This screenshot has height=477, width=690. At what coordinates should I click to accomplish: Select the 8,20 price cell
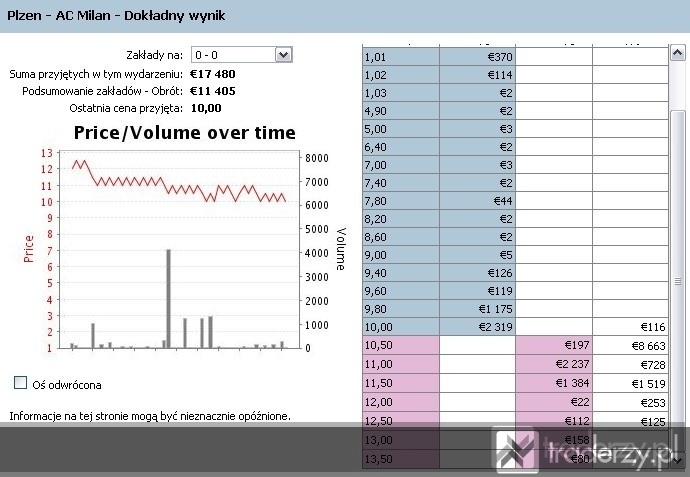(401, 219)
